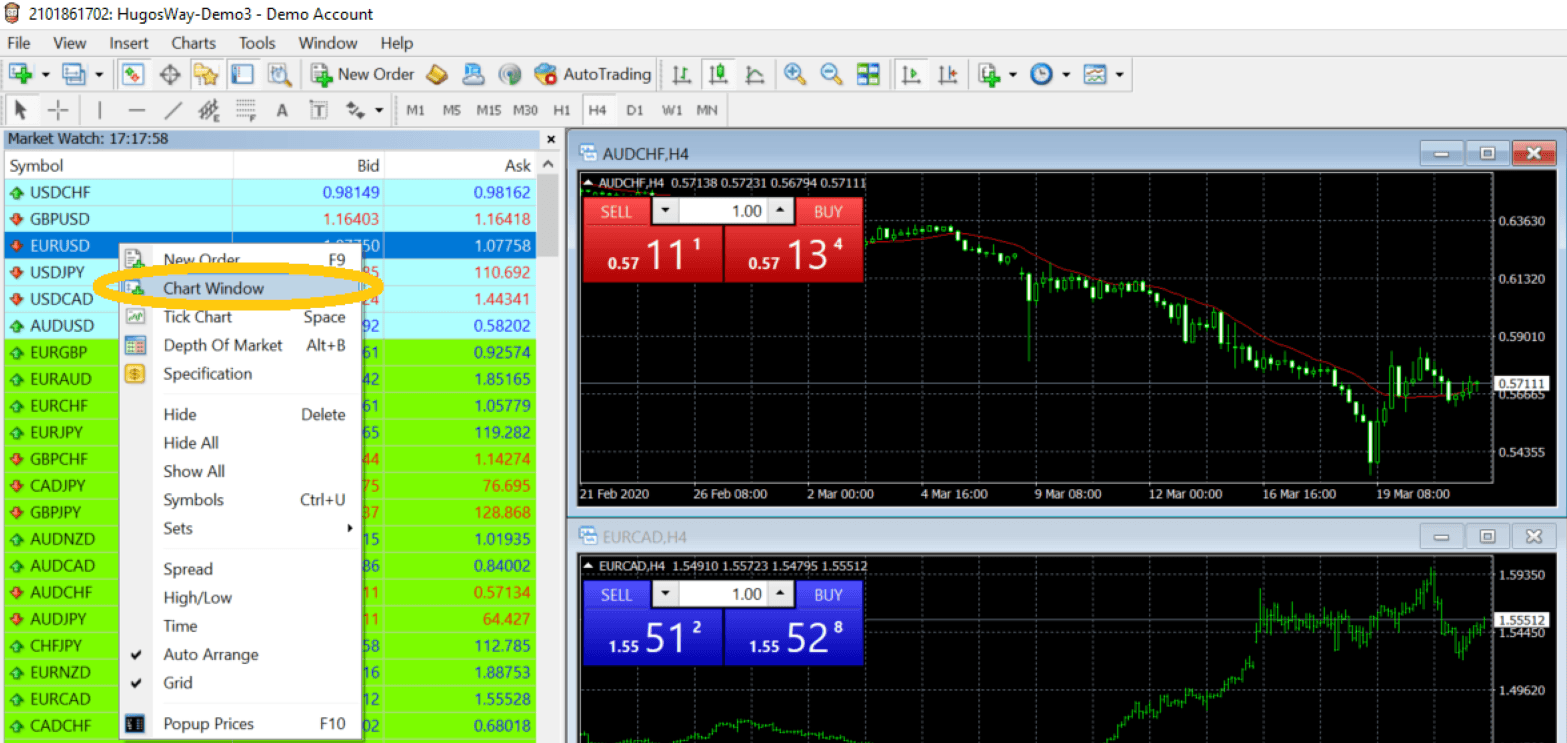
Task: Expand the Templates dropdown arrow
Action: (1119, 74)
